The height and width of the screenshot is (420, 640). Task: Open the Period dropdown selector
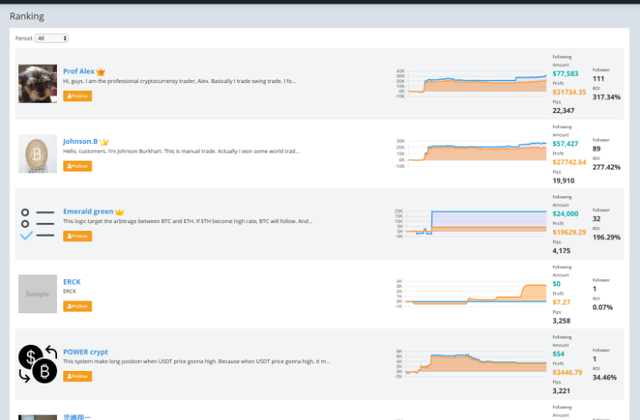(52, 38)
